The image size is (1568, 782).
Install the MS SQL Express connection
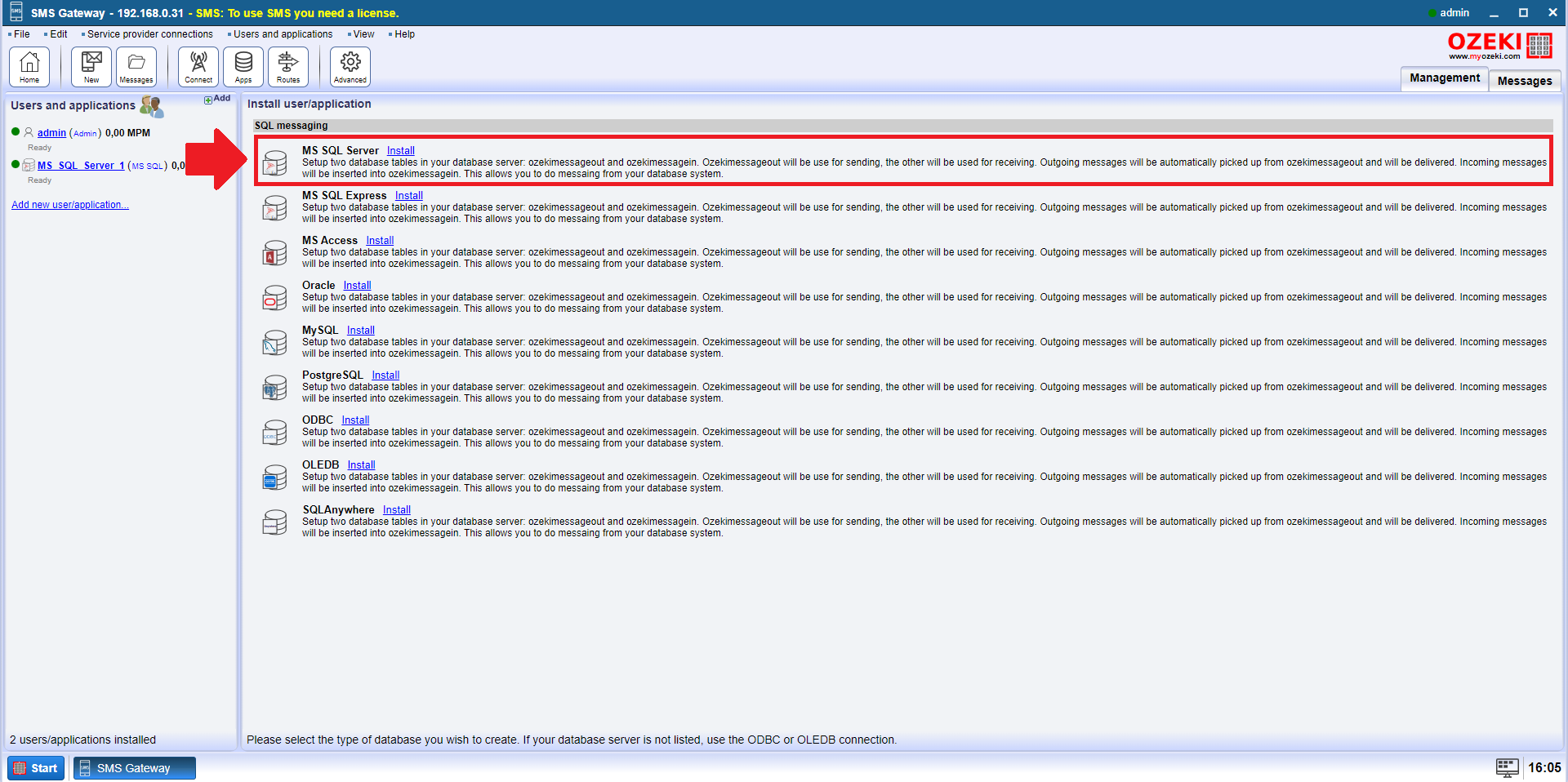coord(409,196)
